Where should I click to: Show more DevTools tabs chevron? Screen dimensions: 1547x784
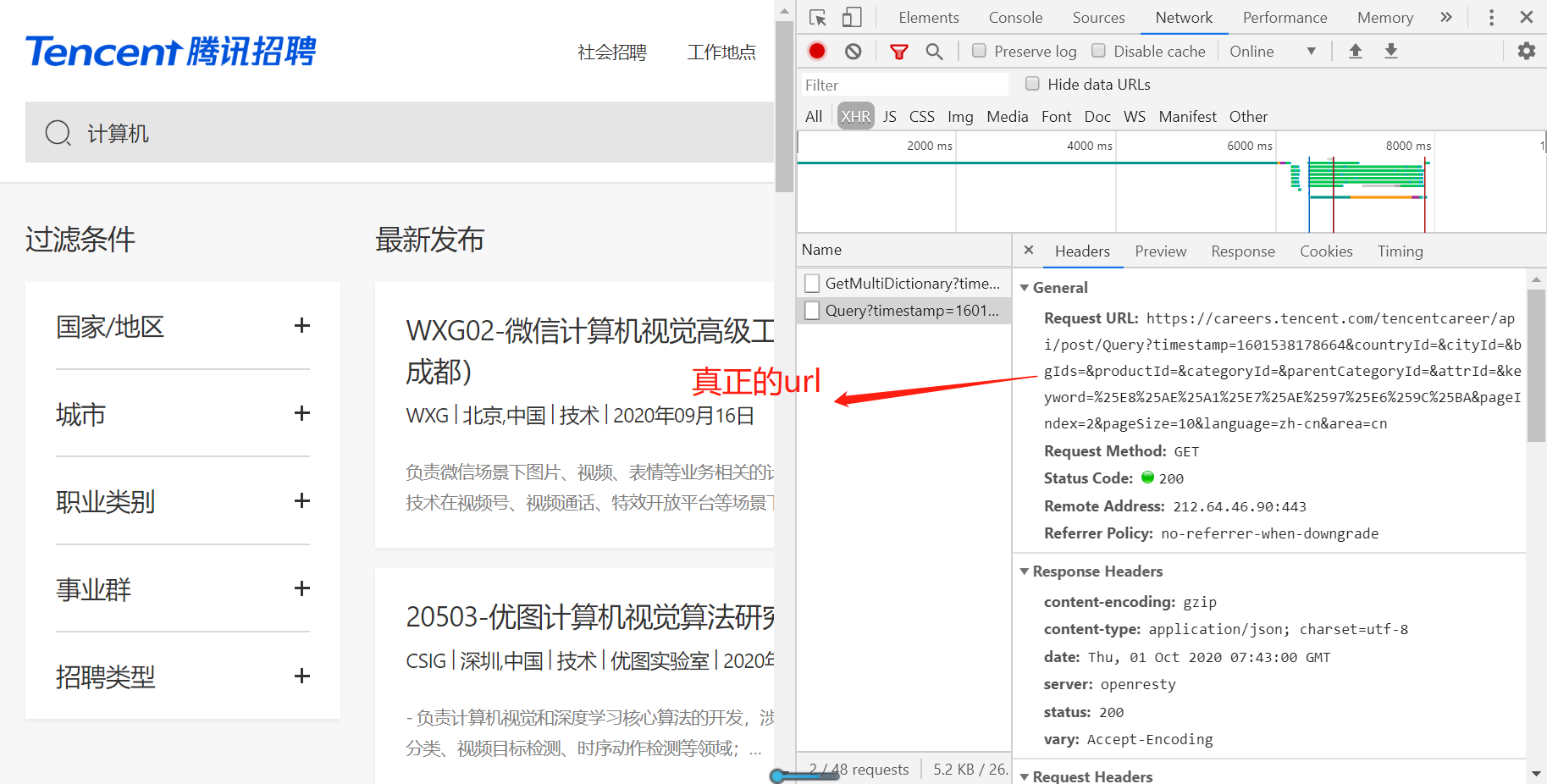1446,17
